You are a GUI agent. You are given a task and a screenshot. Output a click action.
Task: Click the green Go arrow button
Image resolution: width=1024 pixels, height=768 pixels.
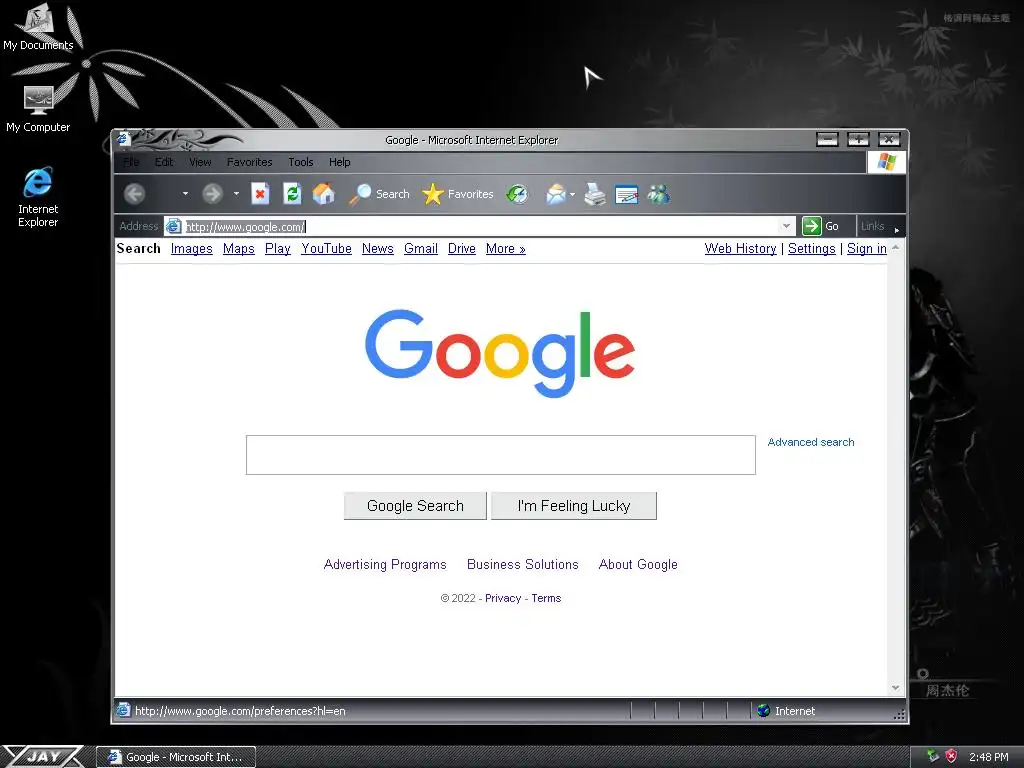pos(811,226)
